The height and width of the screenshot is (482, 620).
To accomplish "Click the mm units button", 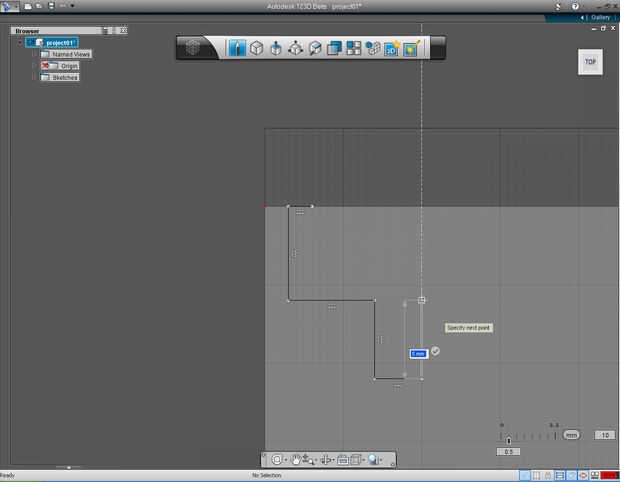I will tap(571, 435).
